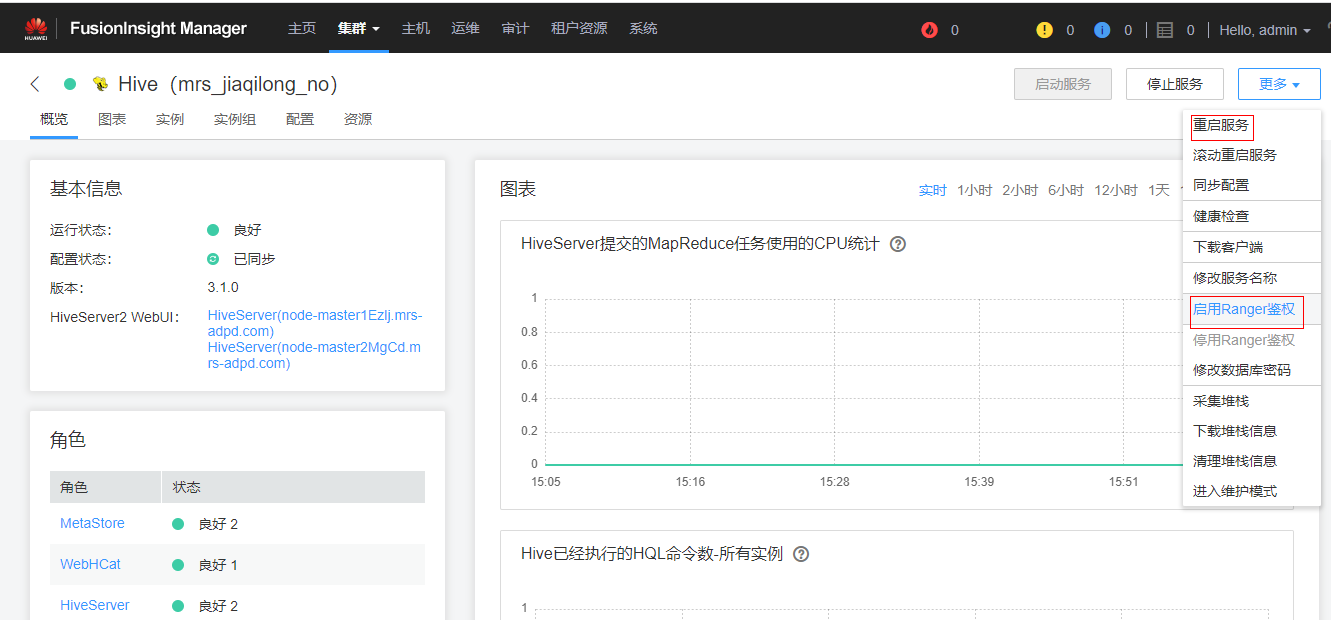The image size is (1331, 620).
Task: Select 进入维护模式 from the menu
Action: point(1235,491)
